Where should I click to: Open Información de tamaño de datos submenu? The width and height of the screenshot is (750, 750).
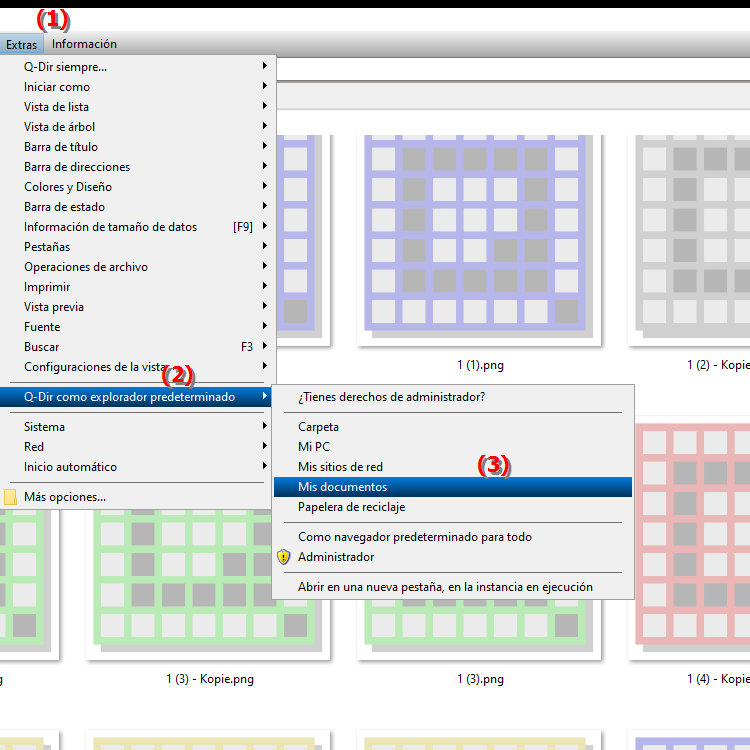pyautogui.click(x=138, y=227)
